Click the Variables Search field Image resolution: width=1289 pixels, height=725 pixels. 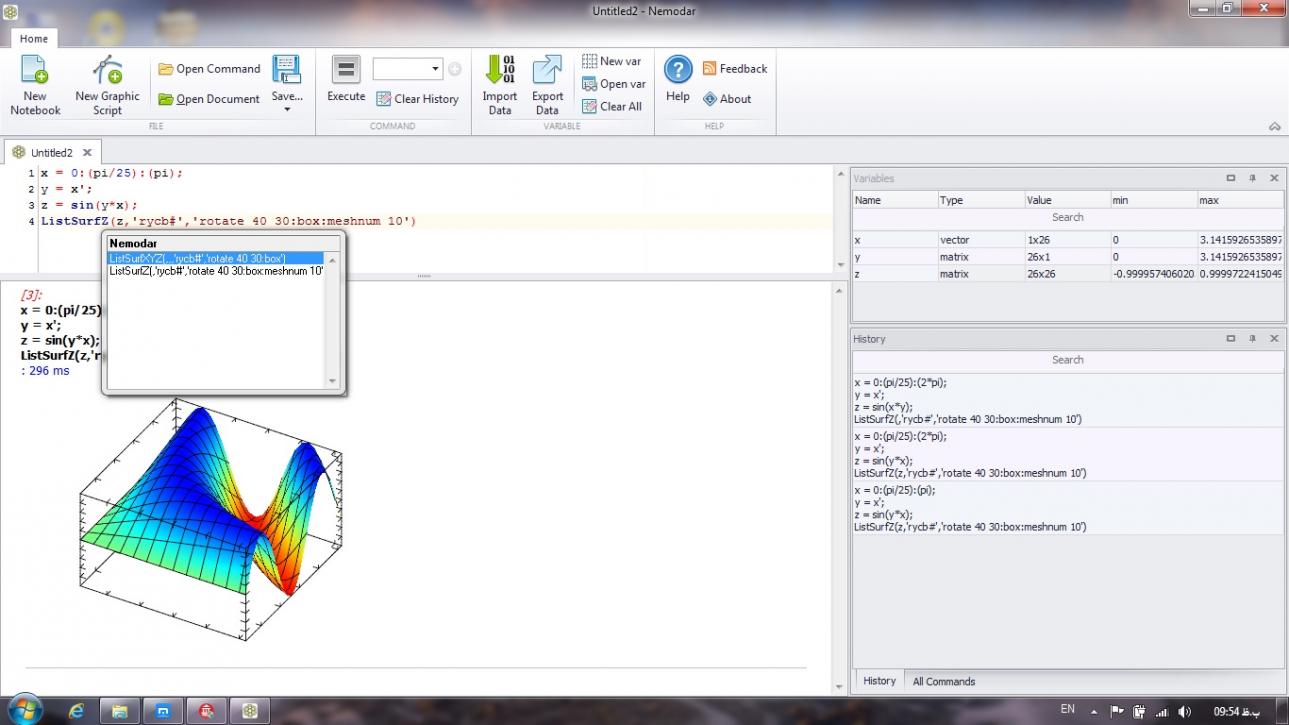1067,217
